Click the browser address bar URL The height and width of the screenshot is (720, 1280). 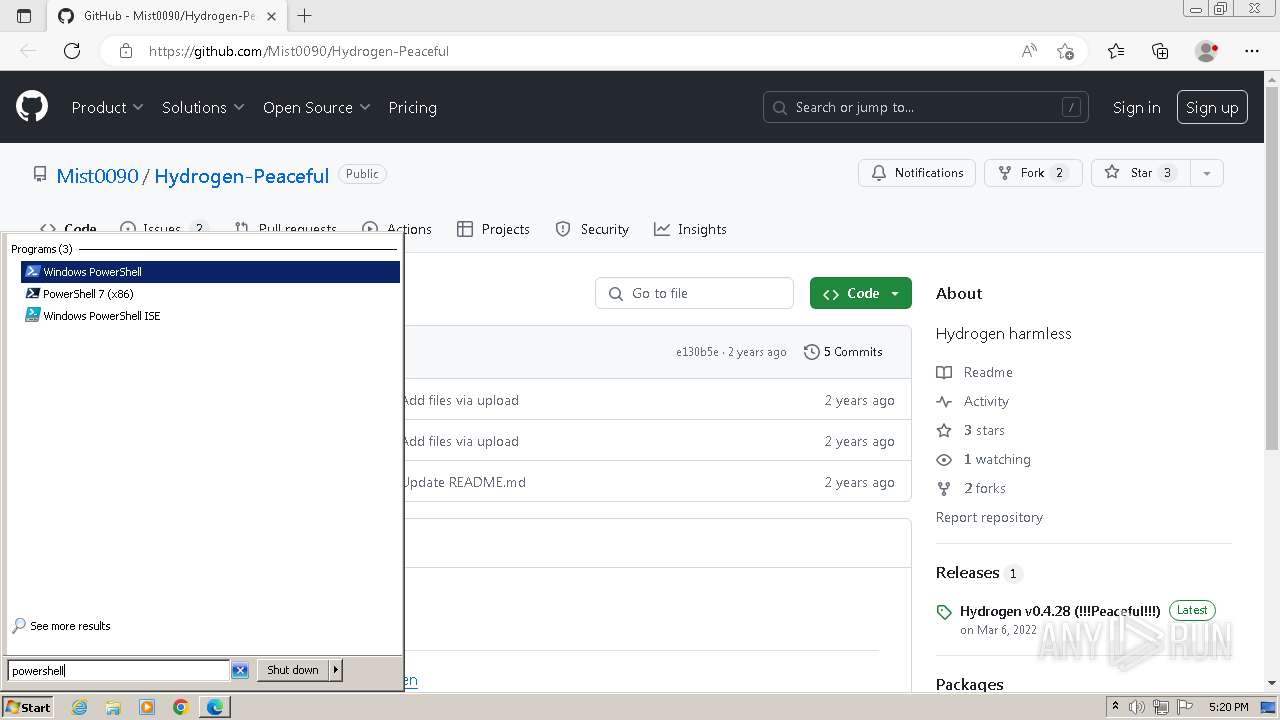299,51
